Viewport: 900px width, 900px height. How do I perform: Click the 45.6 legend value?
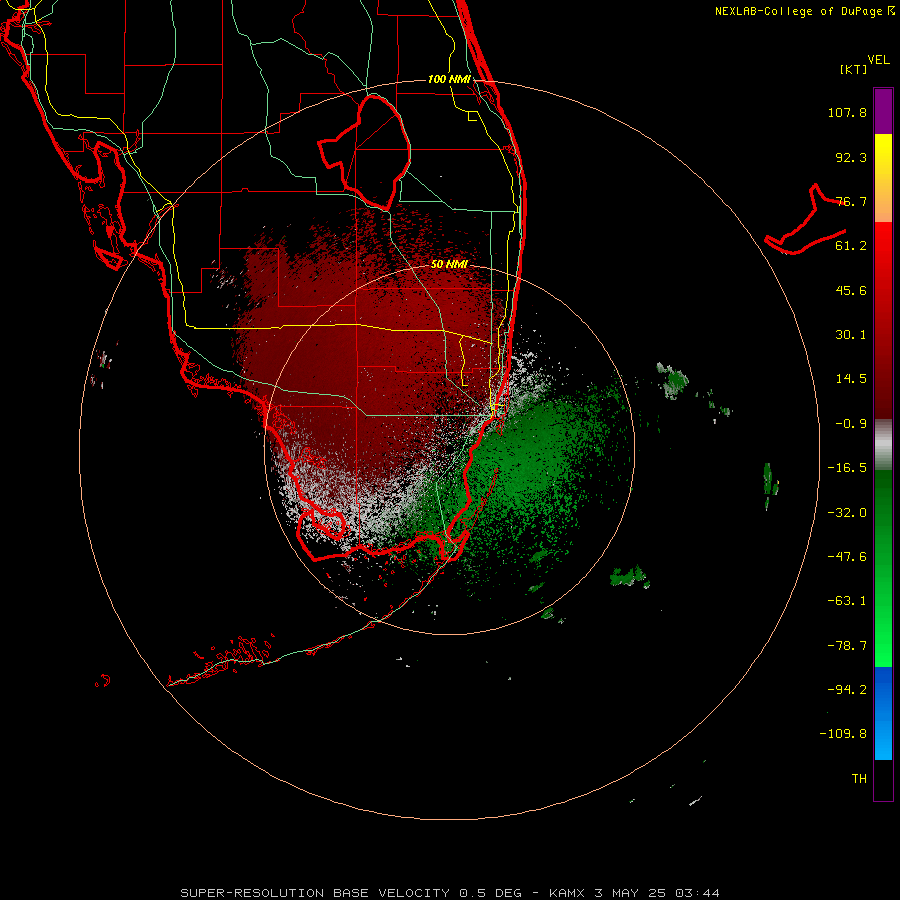[851, 290]
